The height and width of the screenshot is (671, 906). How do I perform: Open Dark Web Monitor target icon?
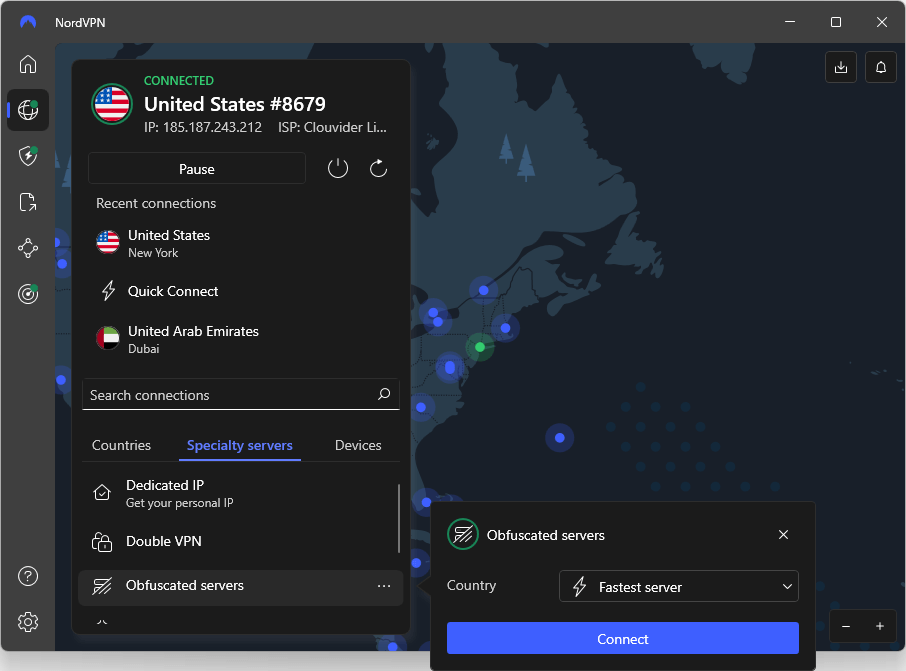(x=28, y=294)
